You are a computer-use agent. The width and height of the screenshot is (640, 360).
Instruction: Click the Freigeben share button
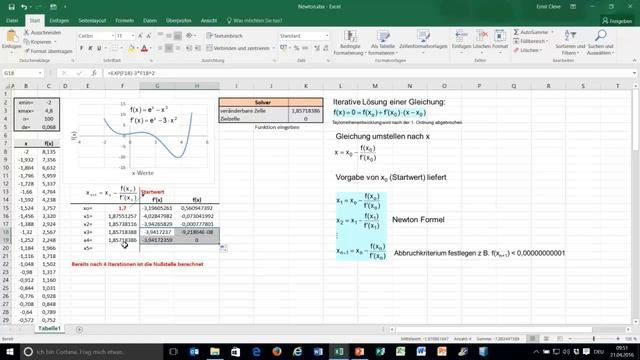pos(617,21)
